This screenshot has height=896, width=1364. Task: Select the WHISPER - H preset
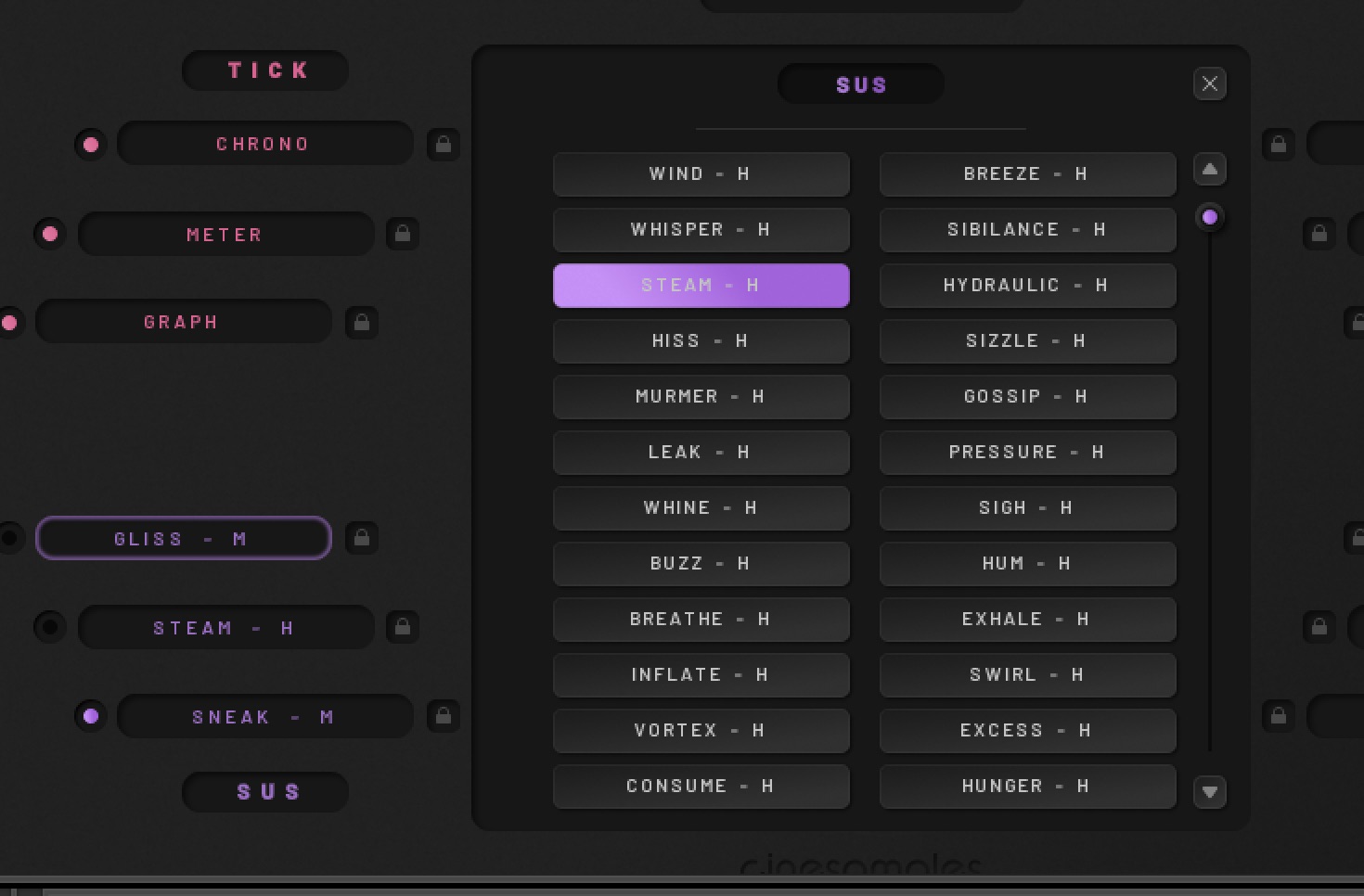(701, 230)
